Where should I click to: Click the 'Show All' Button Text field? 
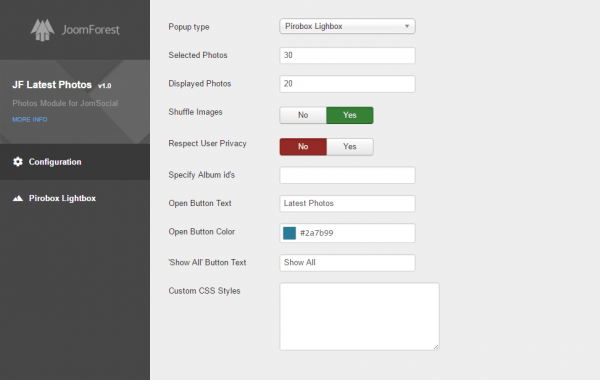point(347,263)
